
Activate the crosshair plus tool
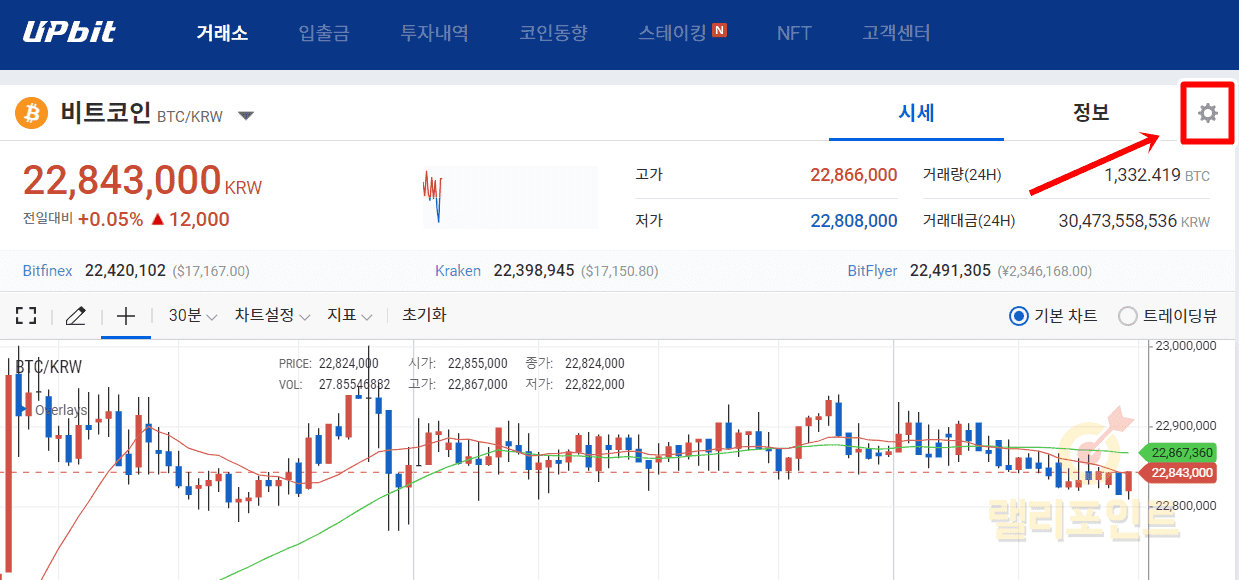tap(126, 316)
